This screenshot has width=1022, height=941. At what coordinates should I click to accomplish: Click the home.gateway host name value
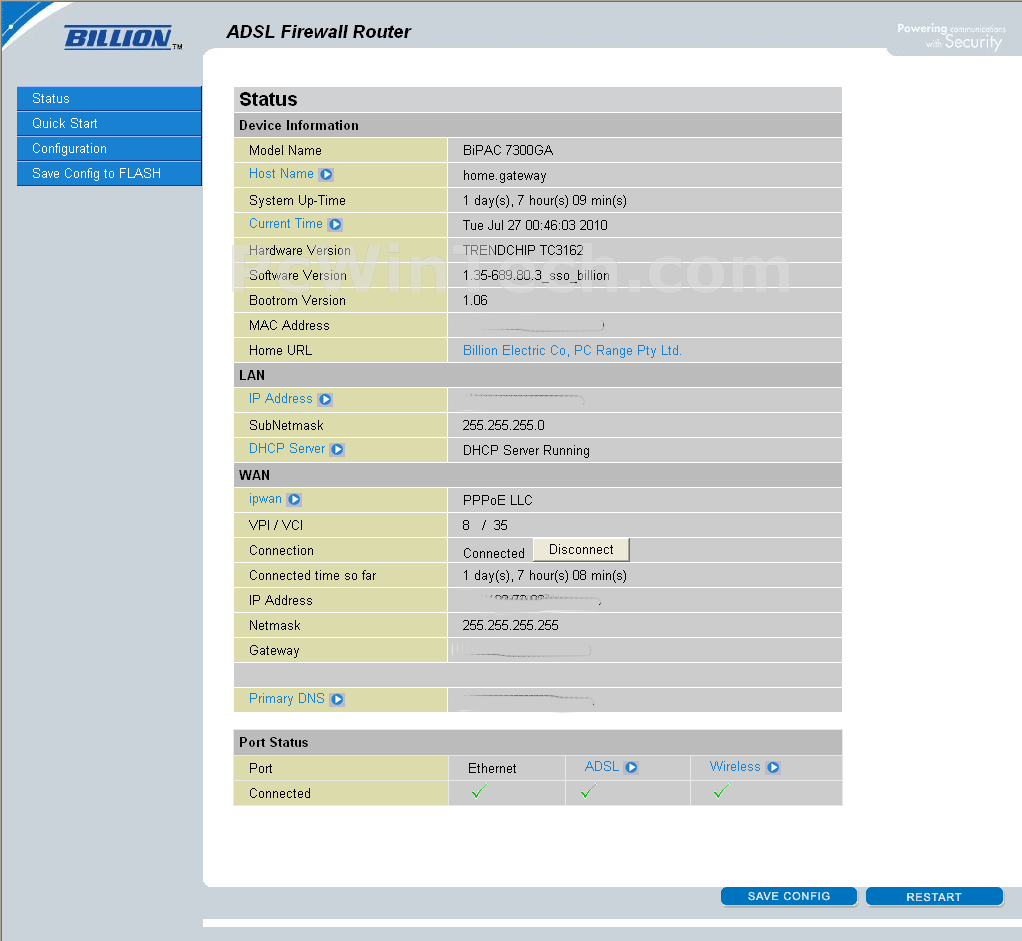pyautogui.click(x=504, y=176)
